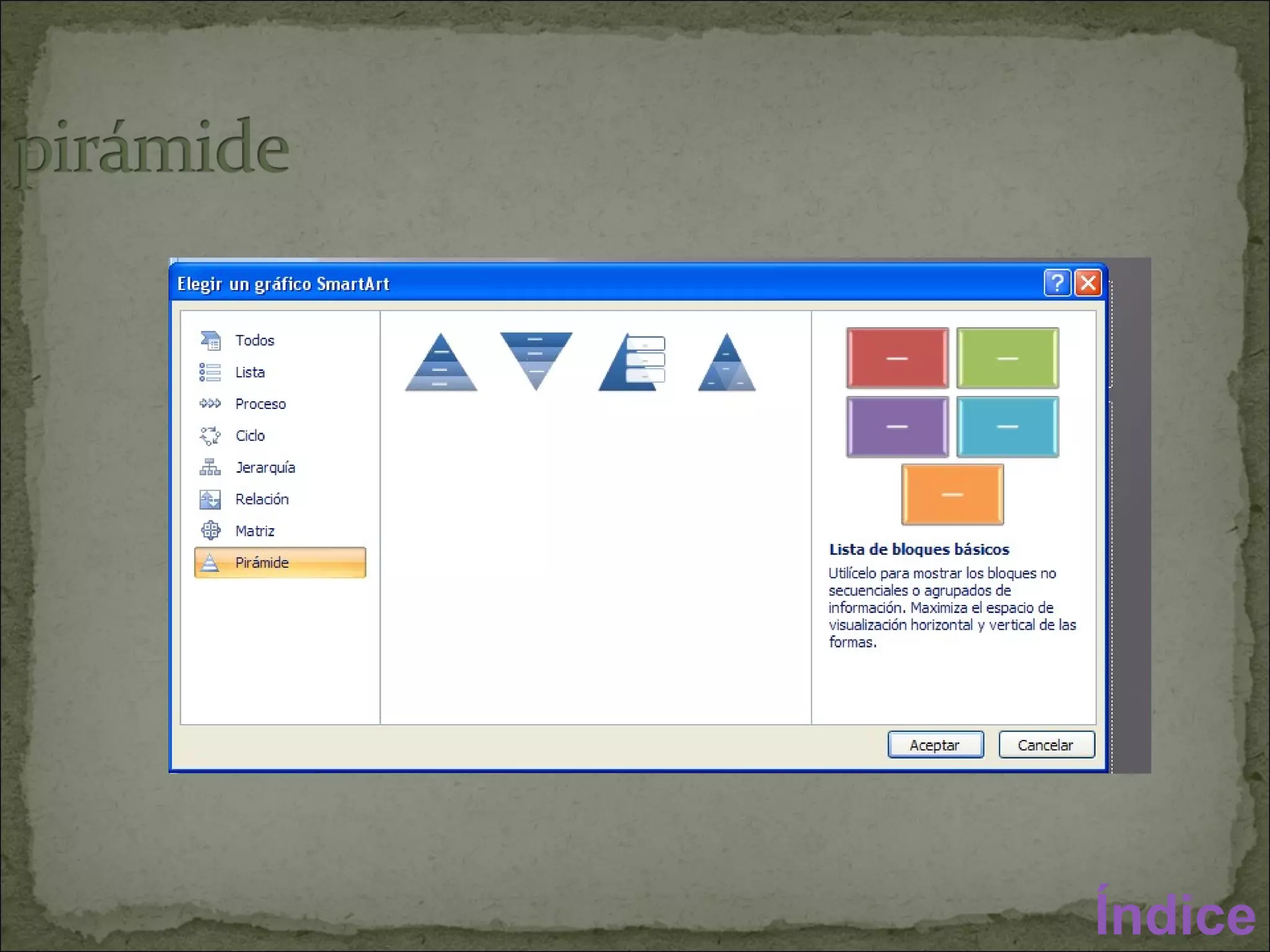Click the cyan block in the preview
The image size is (1270, 952).
[1008, 426]
